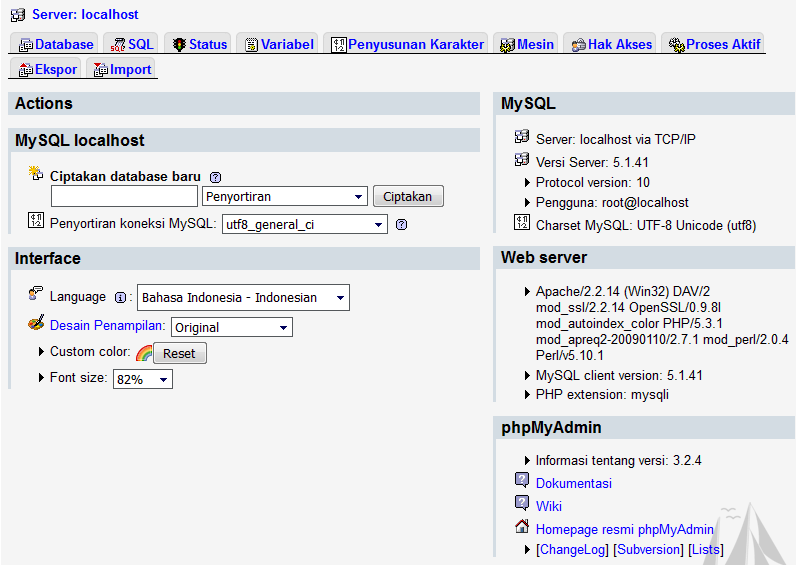
Task: Click the server icon beside Server: localhost
Action: click(18, 15)
